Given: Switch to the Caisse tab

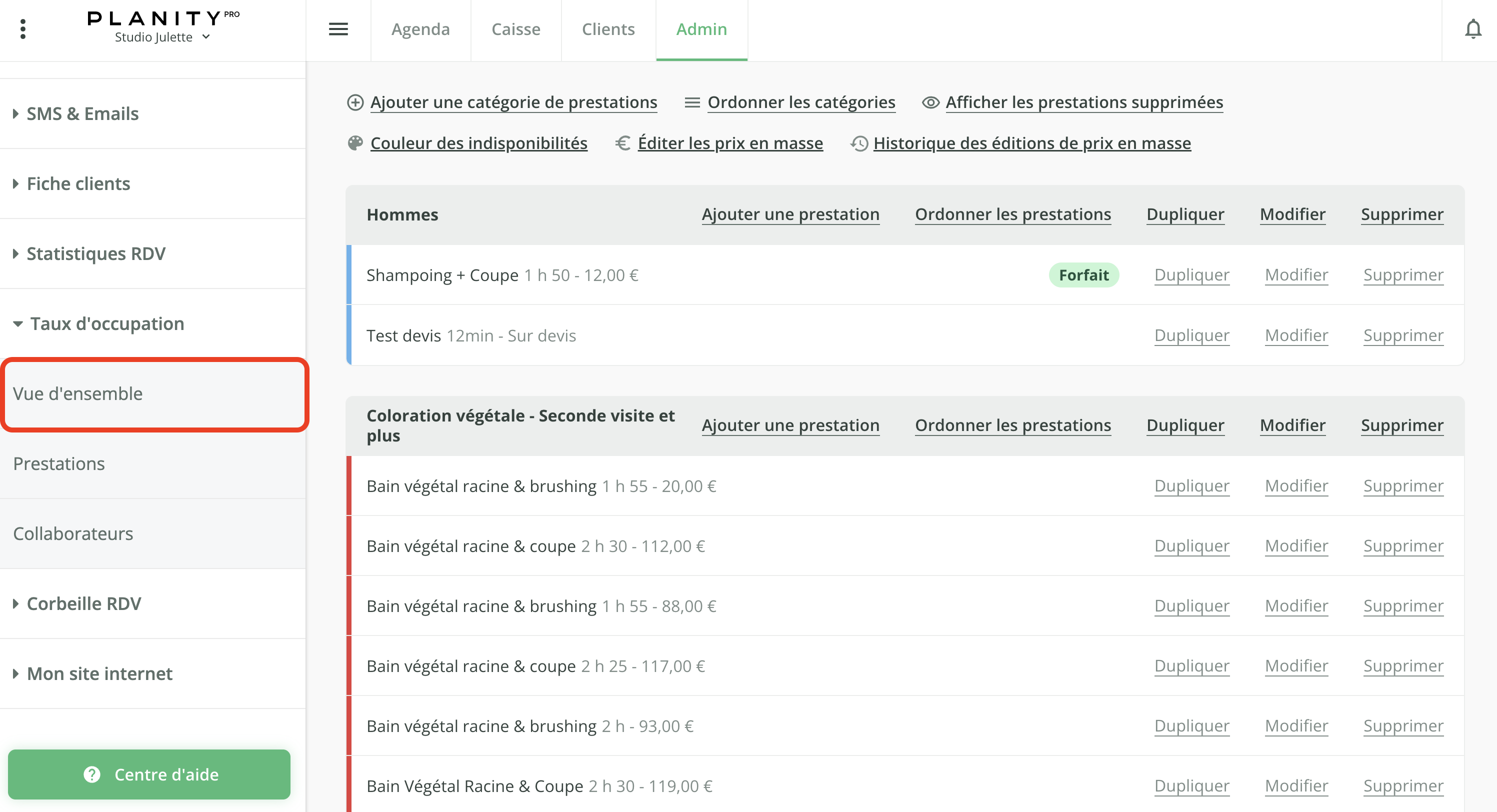Looking at the screenshot, I should click(515, 29).
